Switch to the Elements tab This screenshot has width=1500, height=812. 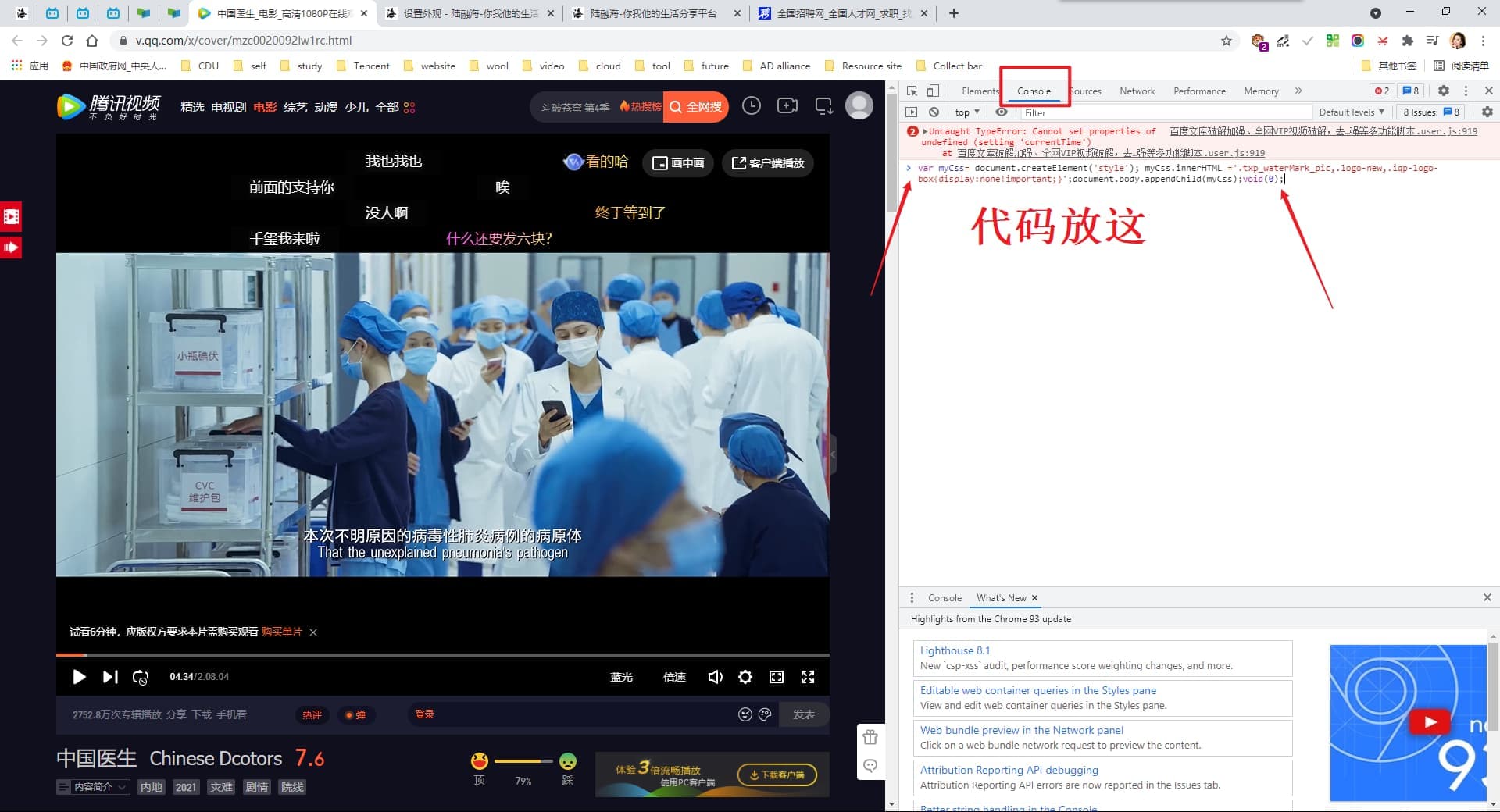coord(980,91)
